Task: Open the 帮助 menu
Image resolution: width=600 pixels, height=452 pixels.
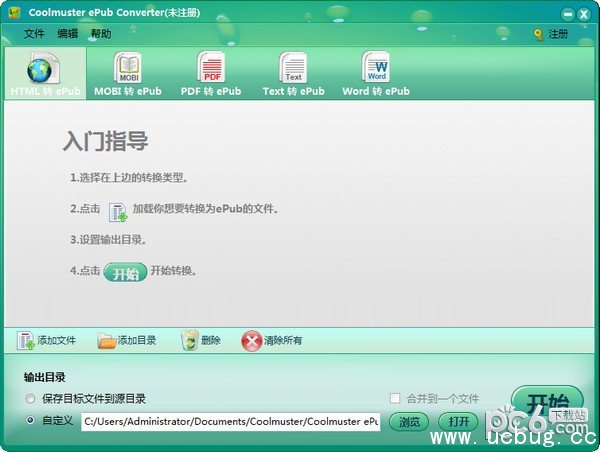Action: coord(101,33)
